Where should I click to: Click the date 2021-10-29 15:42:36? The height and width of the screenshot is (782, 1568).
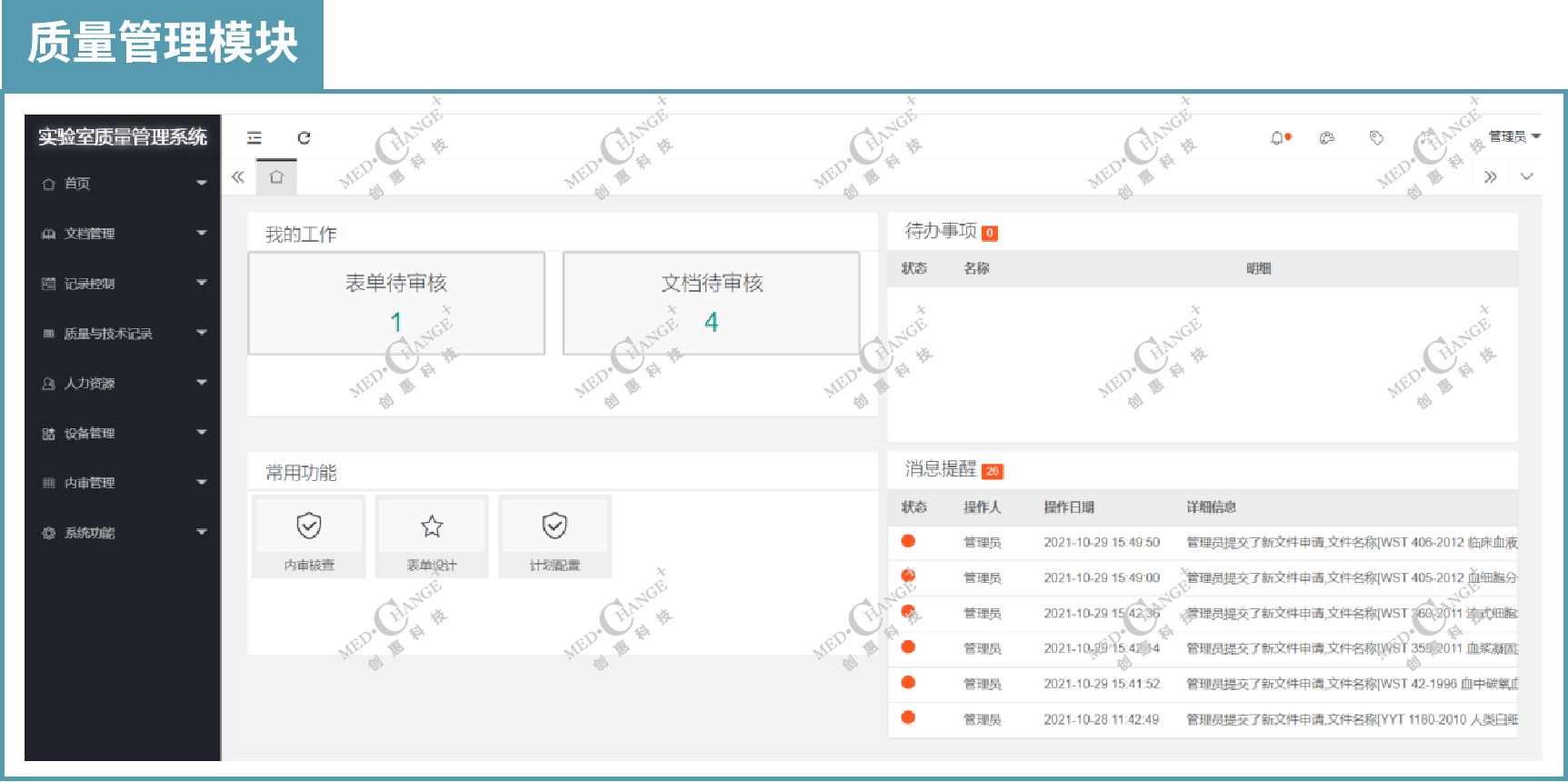1102,614
